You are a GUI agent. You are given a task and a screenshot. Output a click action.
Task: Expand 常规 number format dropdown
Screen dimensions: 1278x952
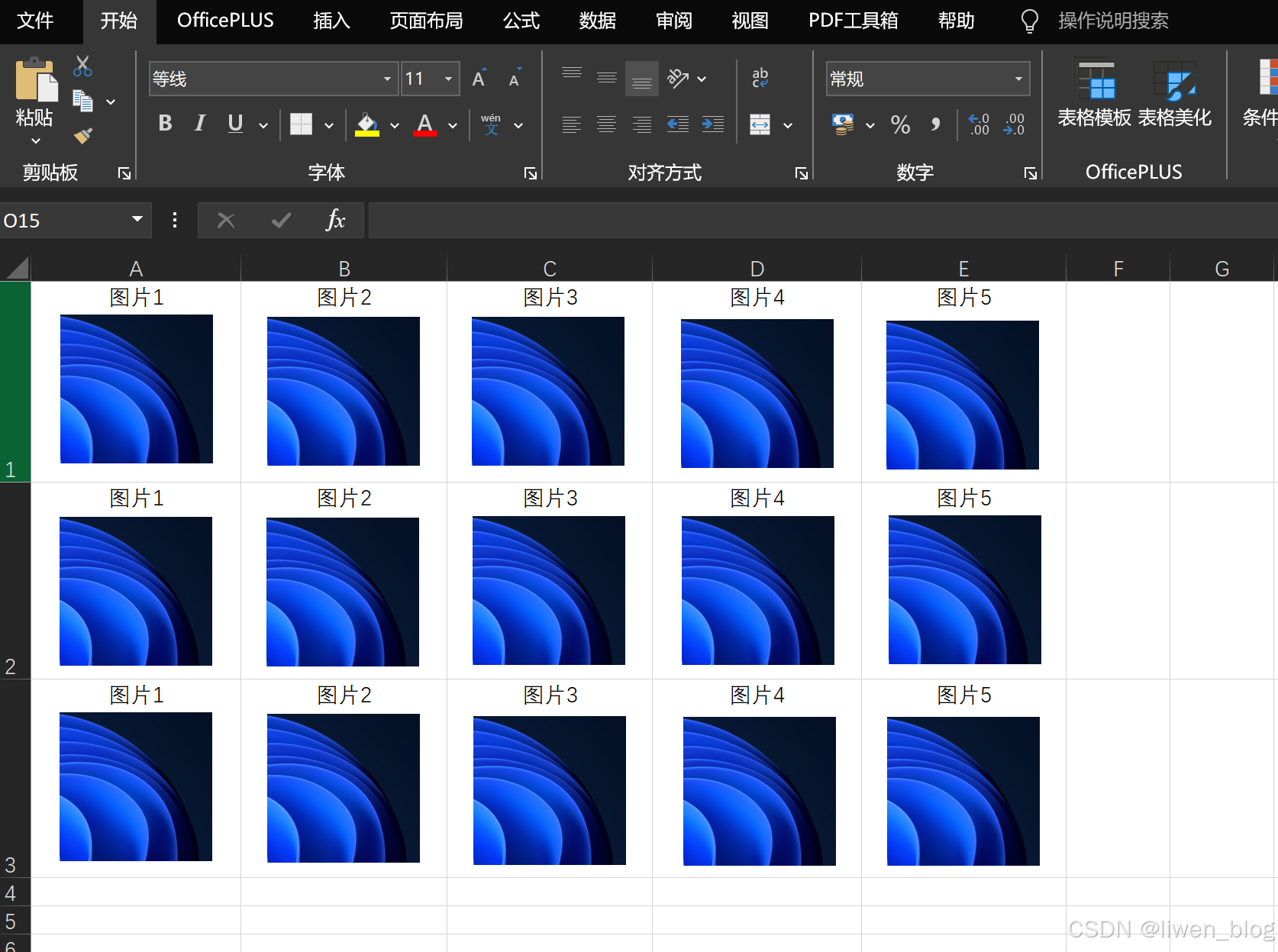(x=1018, y=79)
